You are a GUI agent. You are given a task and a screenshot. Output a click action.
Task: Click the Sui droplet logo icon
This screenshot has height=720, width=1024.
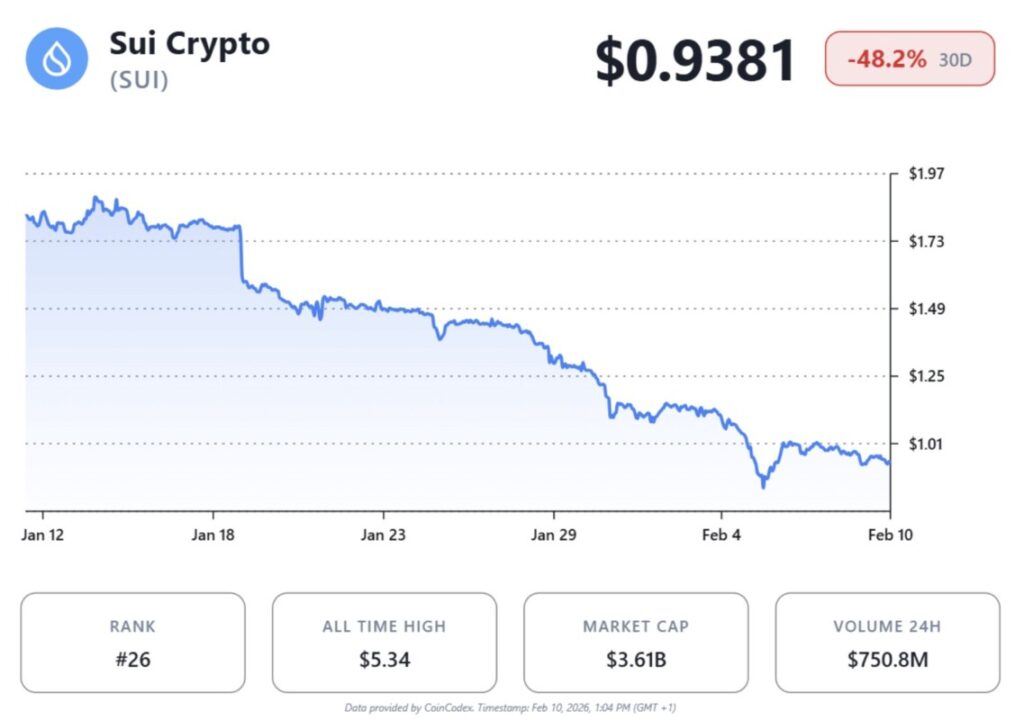[x=58, y=57]
